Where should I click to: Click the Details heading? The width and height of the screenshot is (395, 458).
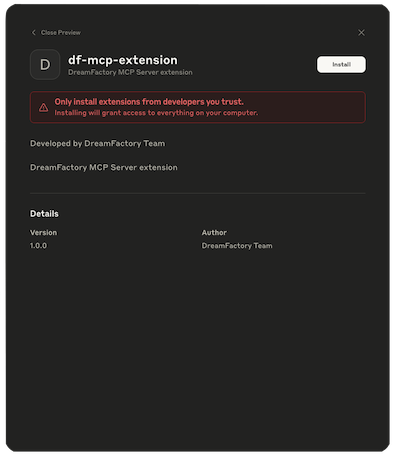click(44, 214)
